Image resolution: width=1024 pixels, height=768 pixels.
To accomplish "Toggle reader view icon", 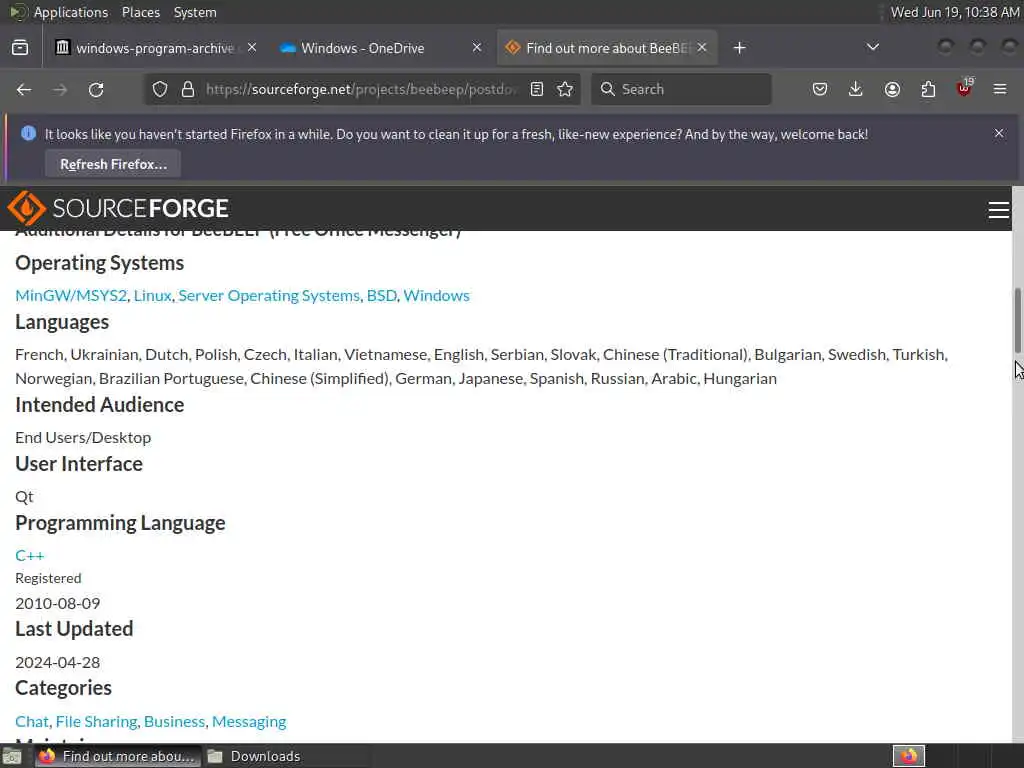I will pos(537,89).
